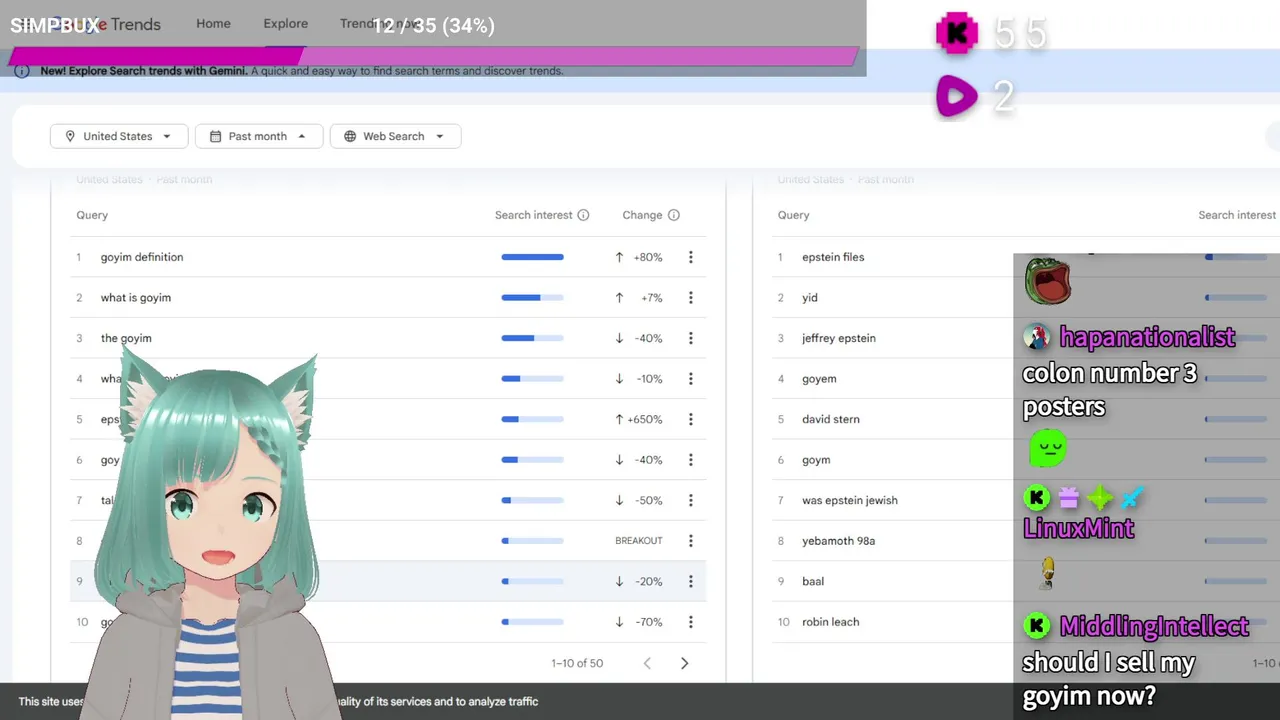Show Search interest info tooltip icon
1280x720 pixels.
click(583, 215)
